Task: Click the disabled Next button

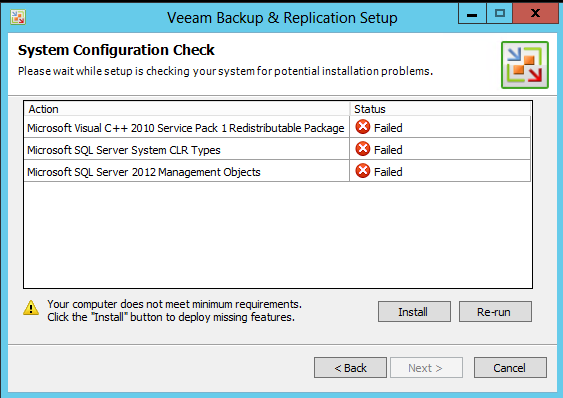Action: (x=426, y=367)
